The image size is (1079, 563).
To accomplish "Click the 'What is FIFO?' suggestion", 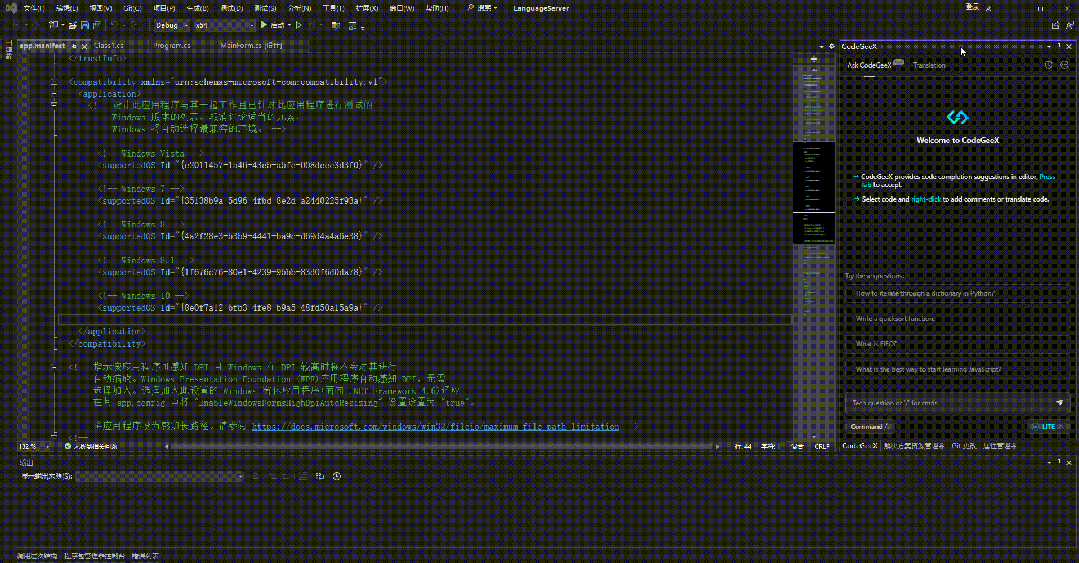I will [x=957, y=344].
